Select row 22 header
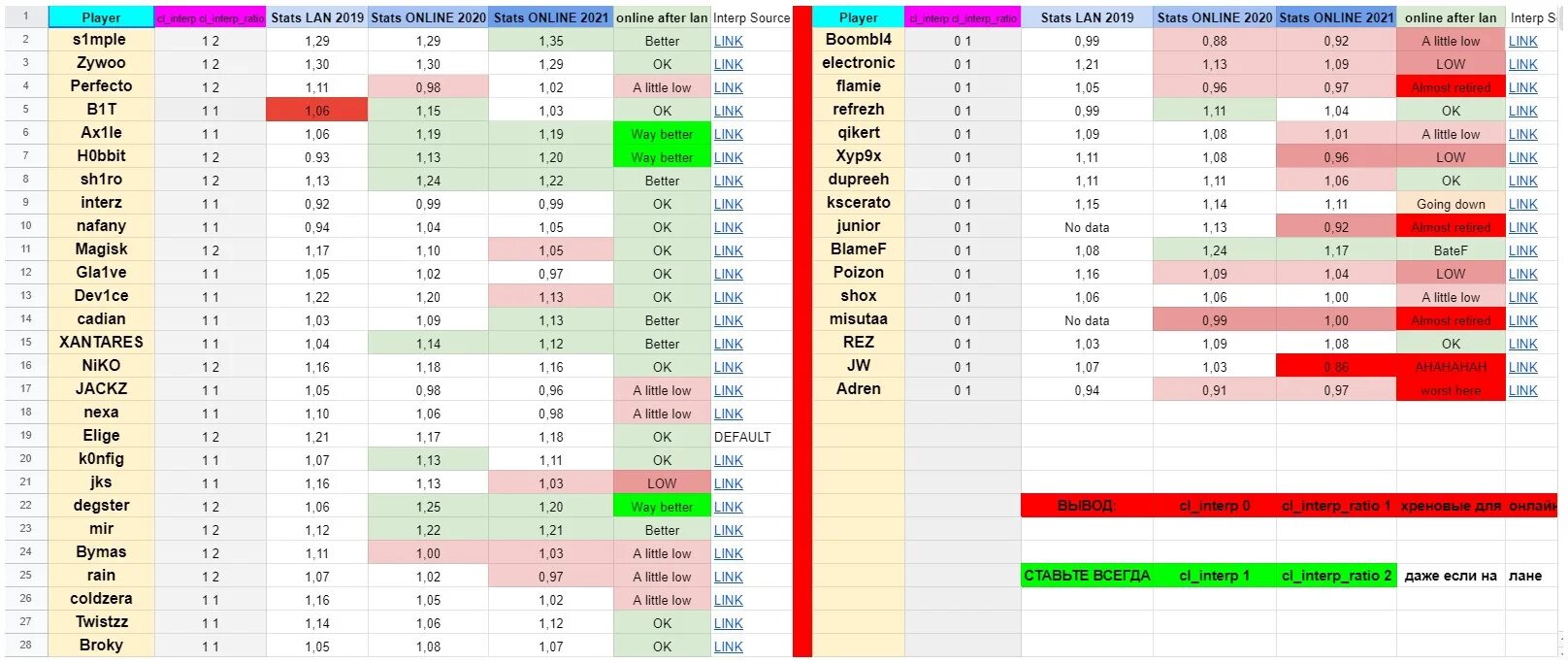Screen dimensions: 1568x663 [x=26, y=506]
